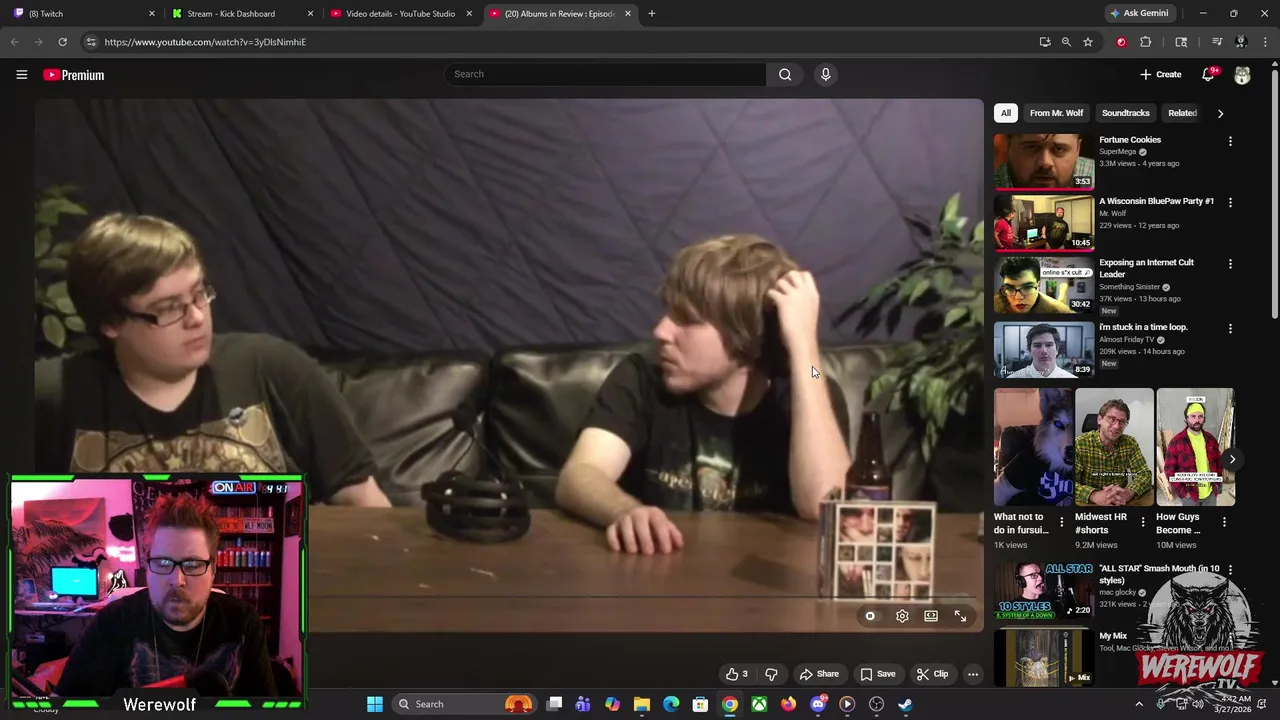
Task: Open File Explorer from taskbar
Action: pos(642,704)
